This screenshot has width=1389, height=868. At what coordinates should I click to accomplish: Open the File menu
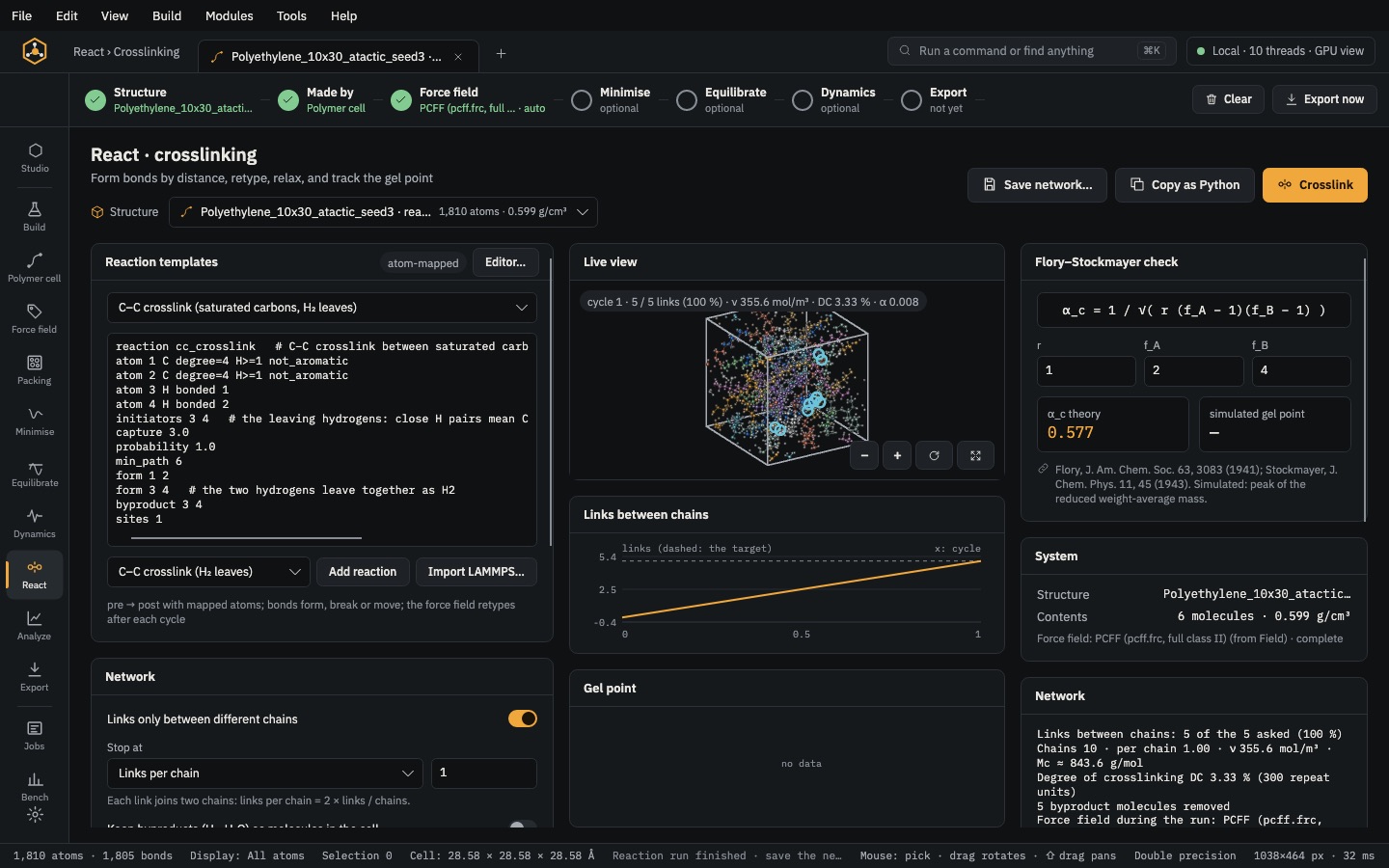21,15
